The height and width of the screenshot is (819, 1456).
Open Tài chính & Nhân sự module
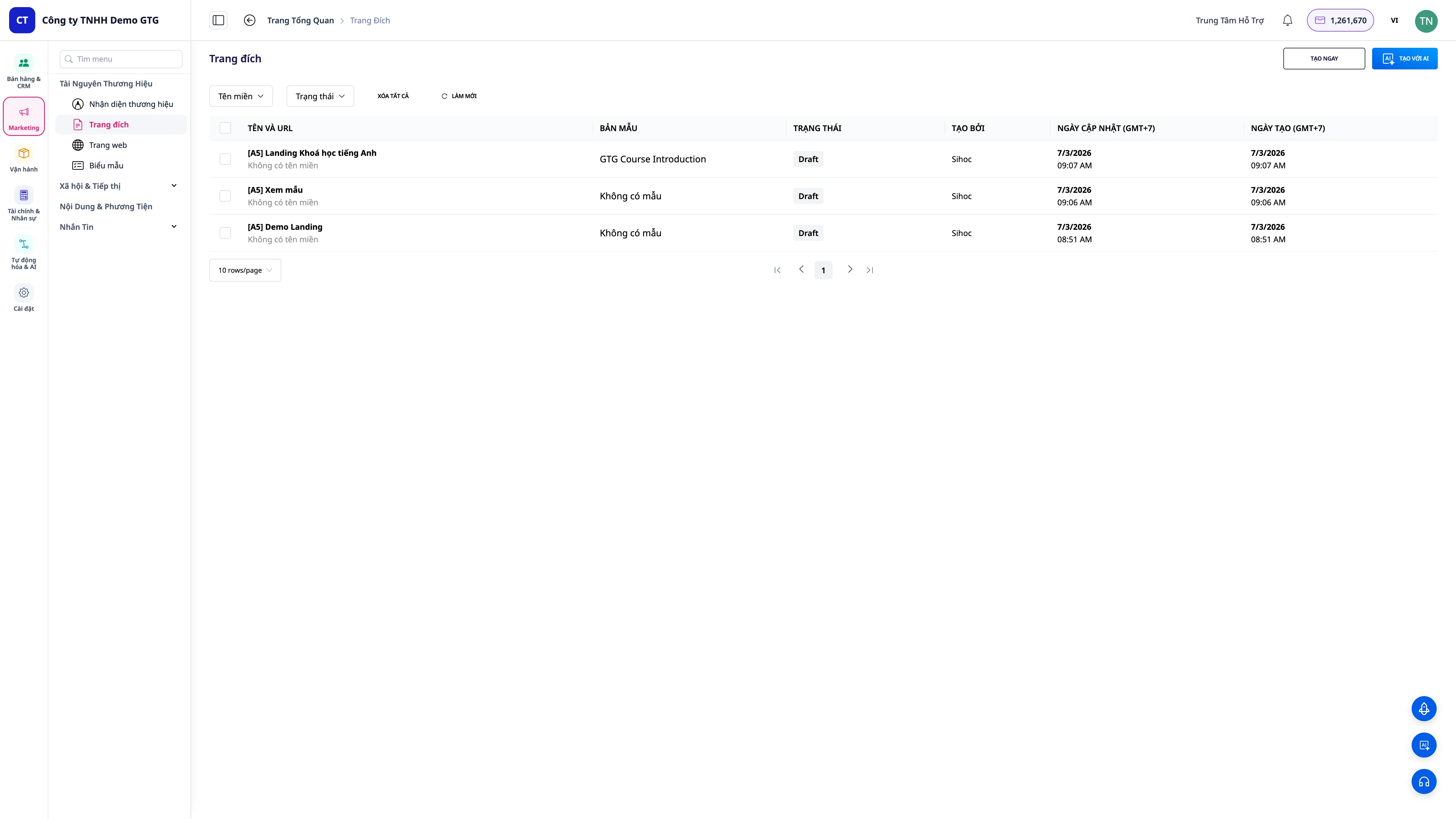pyautogui.click(x=24, y=204)
